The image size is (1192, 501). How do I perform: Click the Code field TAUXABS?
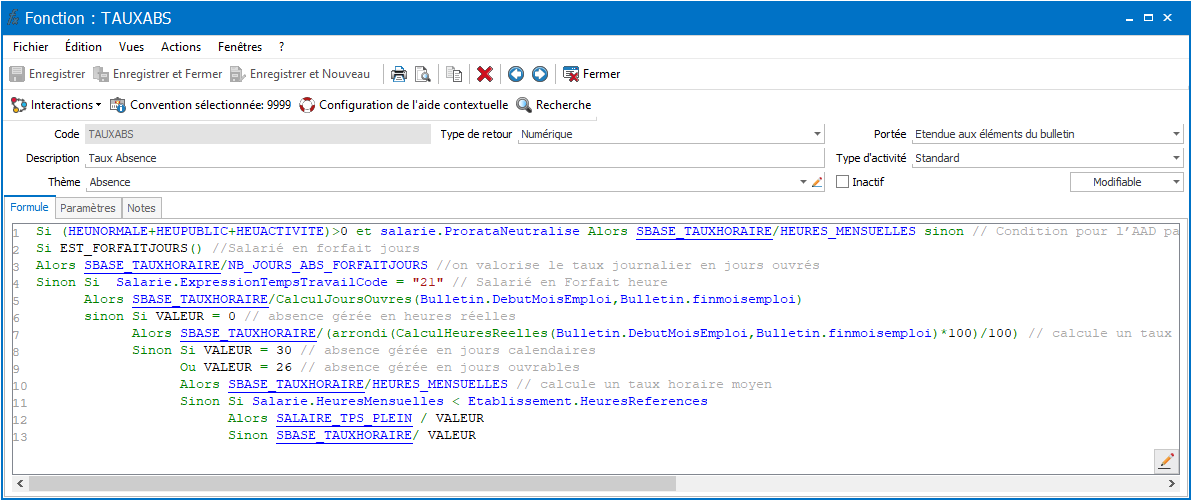pos(258,135)
